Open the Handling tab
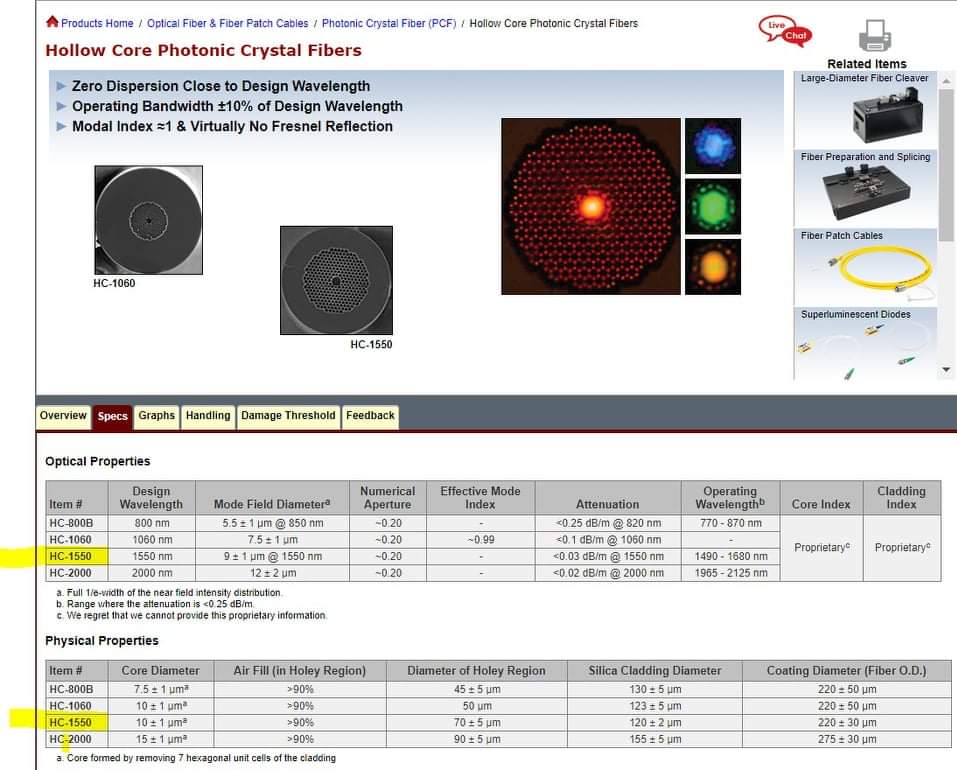Viewport: 957px width, 770px height. (208, 416)
